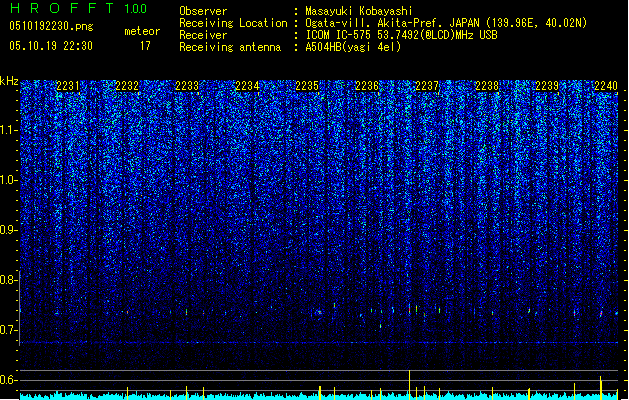Select the ICOM IC-575 receiver value
Image resolution: width=629 pixels, height=400 pixels.
(401, 35)
